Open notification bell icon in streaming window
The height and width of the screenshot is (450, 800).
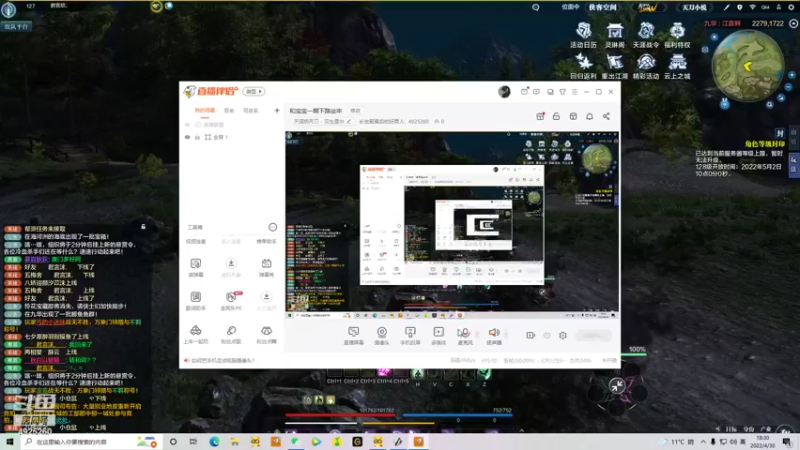tap(589, 116)
